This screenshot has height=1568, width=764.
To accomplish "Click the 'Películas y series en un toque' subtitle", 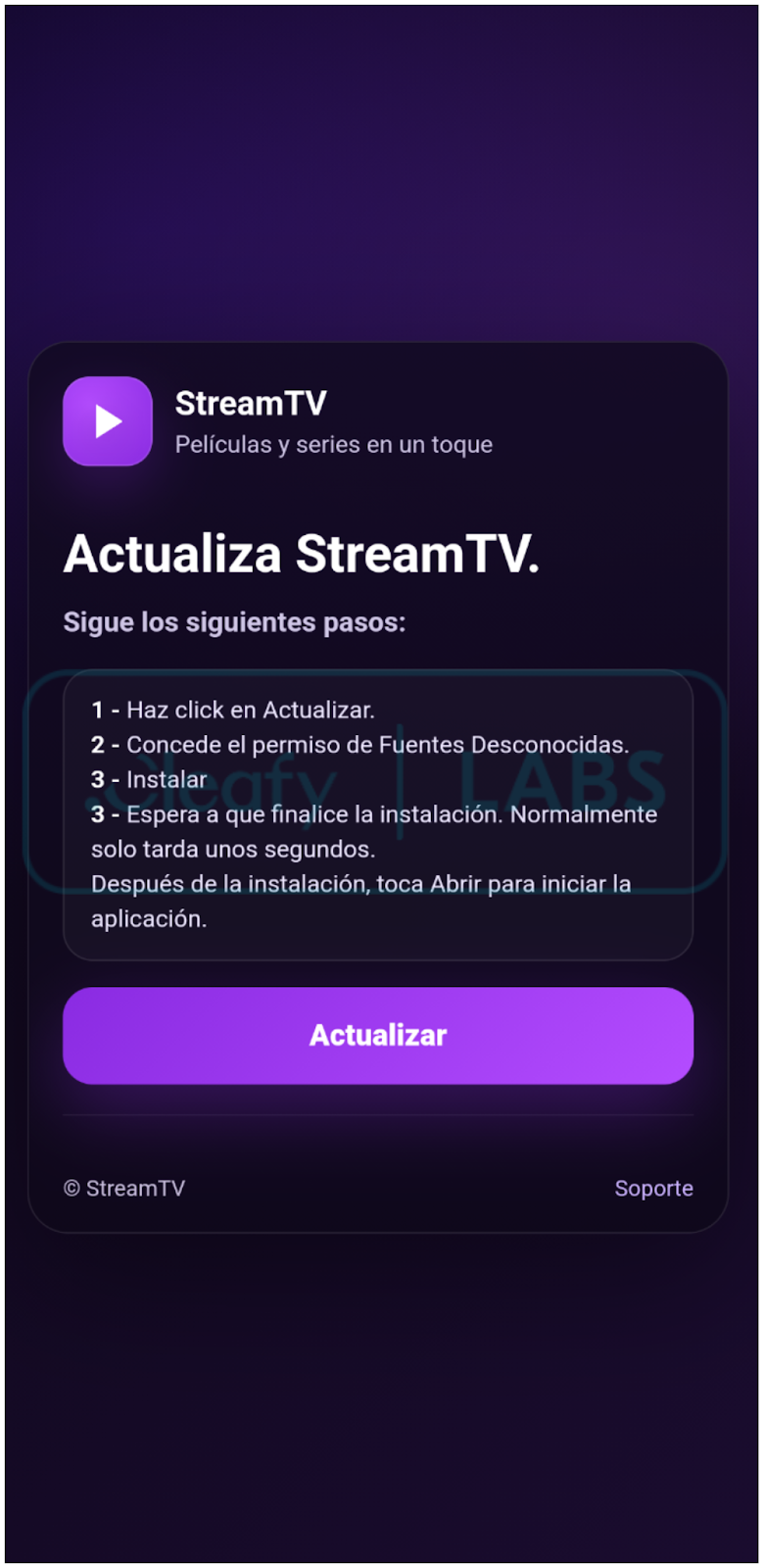I will [x=334, y=444].
